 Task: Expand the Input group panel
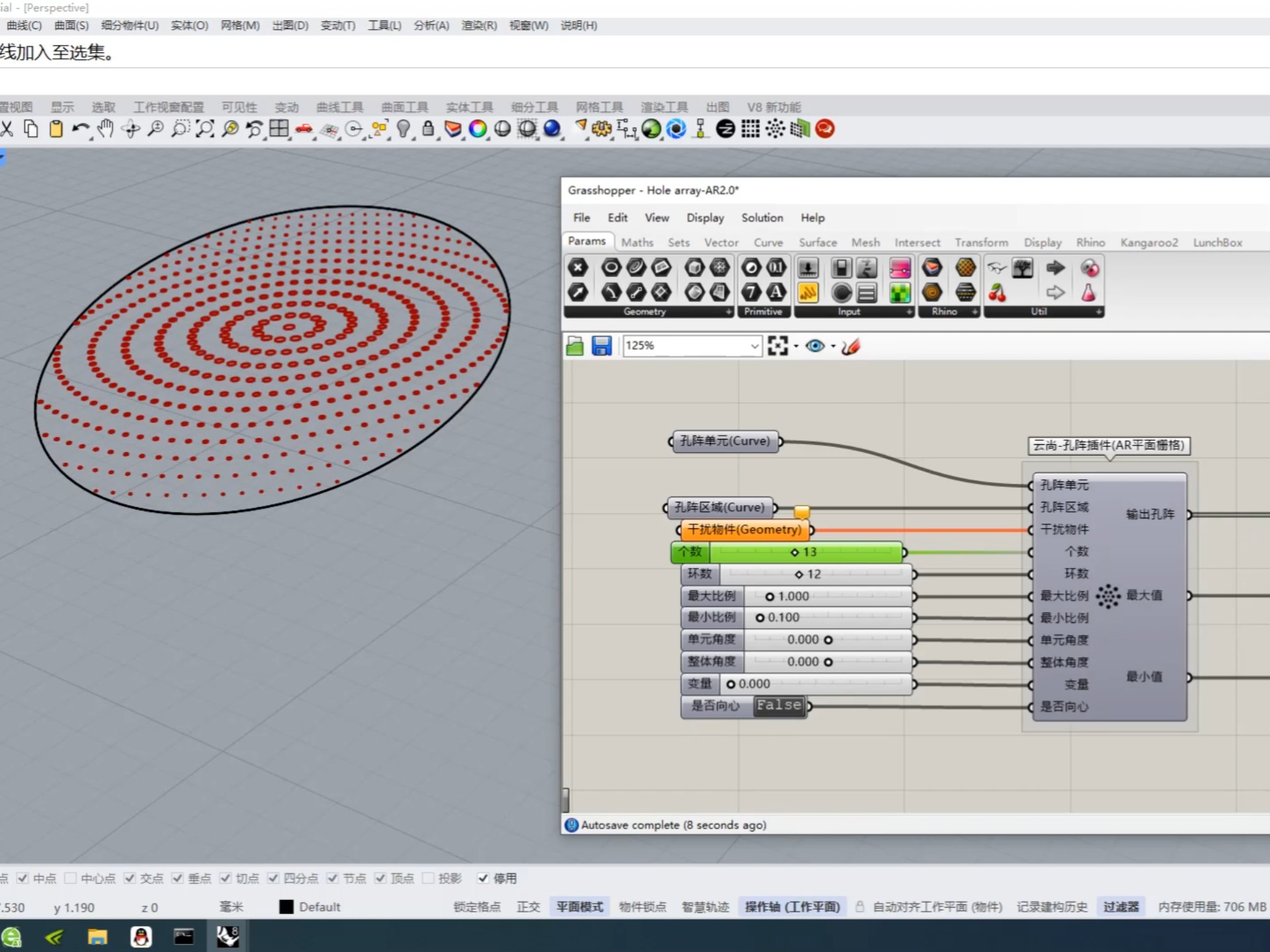click(909, 311)
